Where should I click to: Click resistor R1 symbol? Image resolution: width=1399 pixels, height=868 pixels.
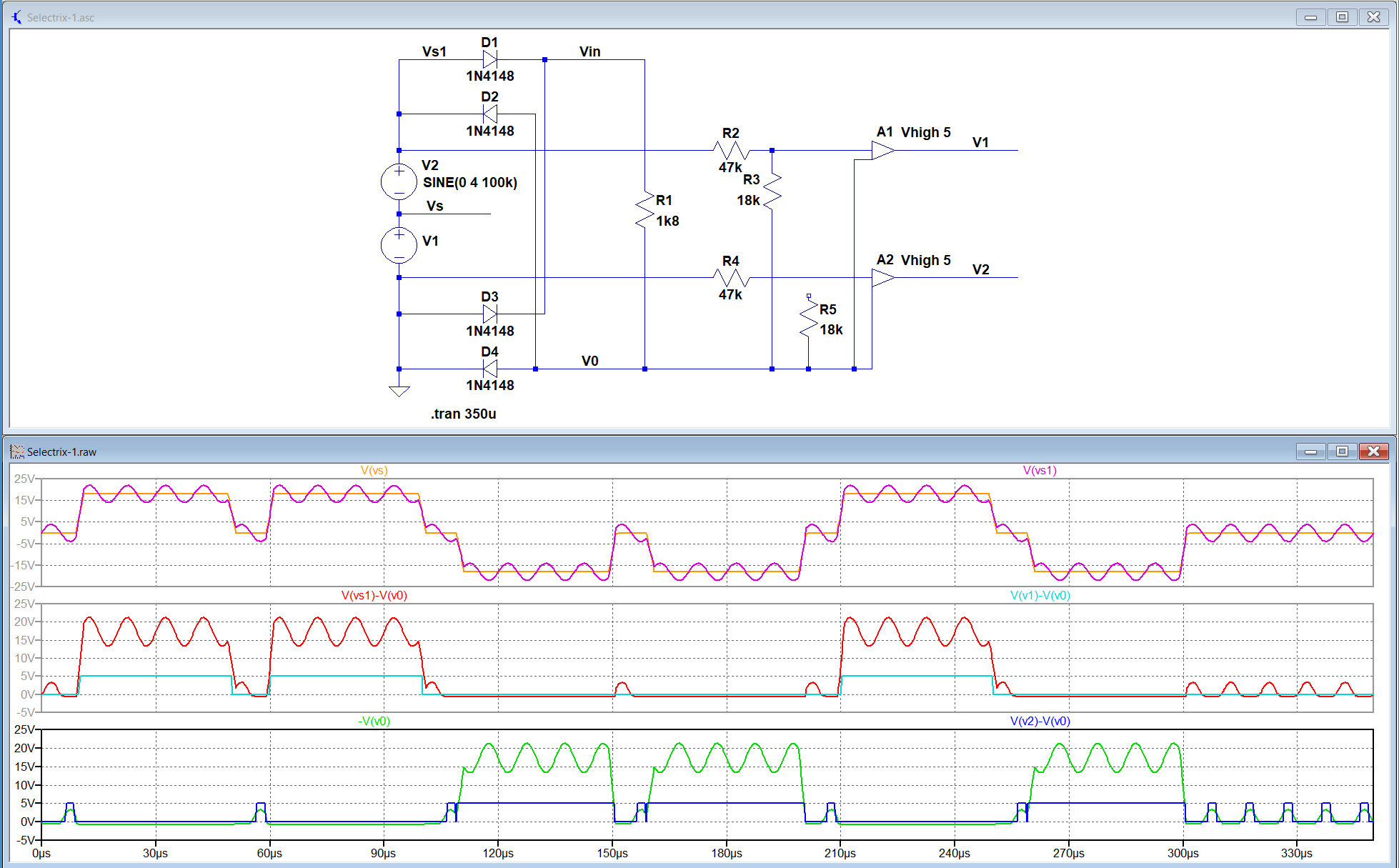point(644,209)
